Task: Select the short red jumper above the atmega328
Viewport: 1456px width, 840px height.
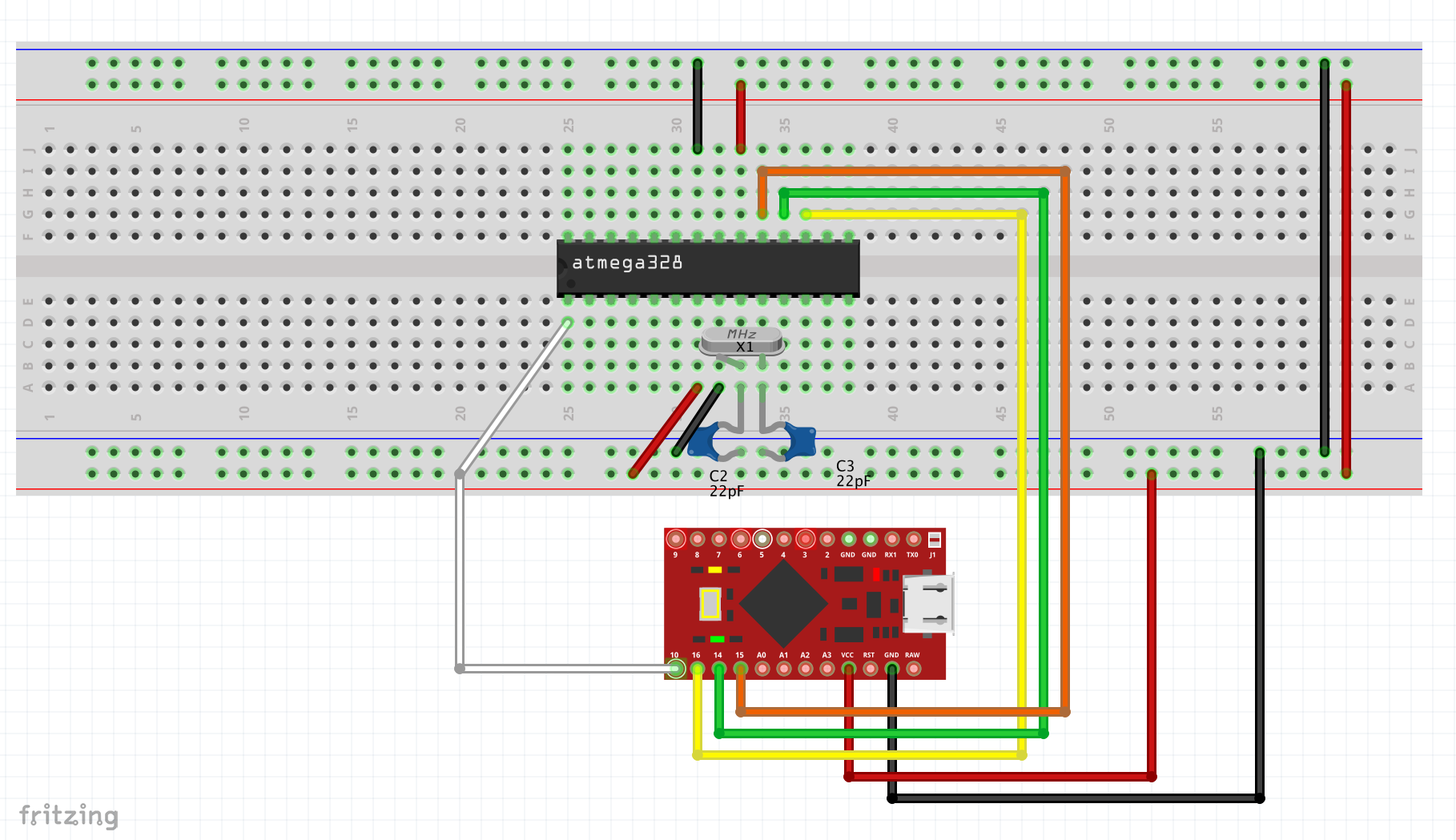Action: [x=741, y=116]
